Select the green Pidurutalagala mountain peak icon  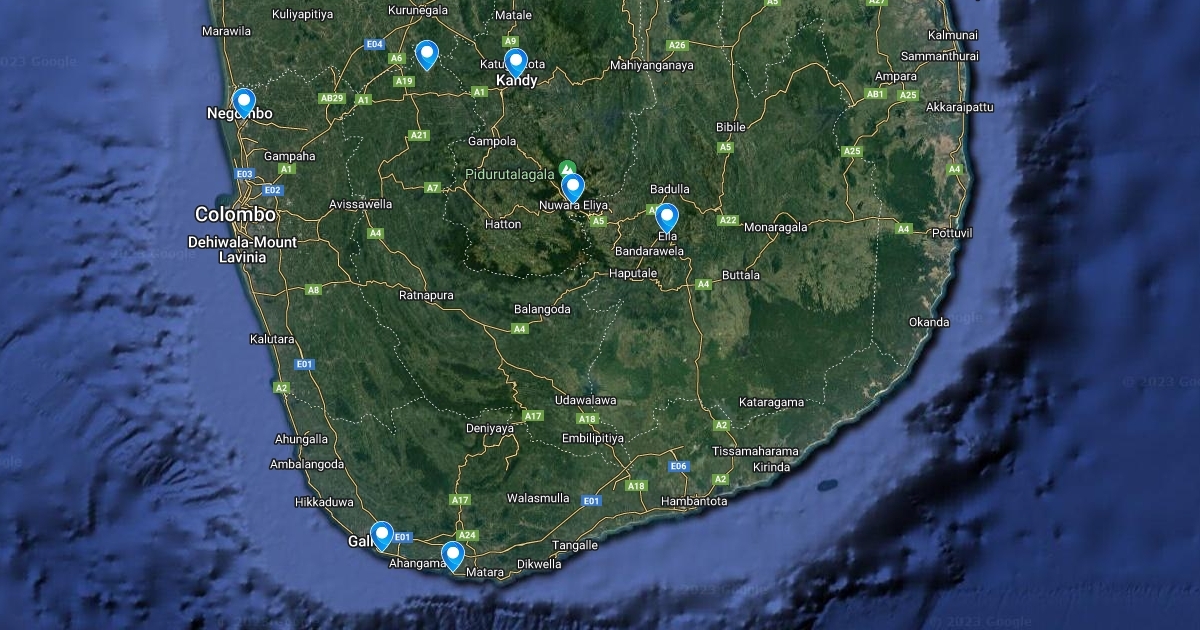(x=567, y=167)
